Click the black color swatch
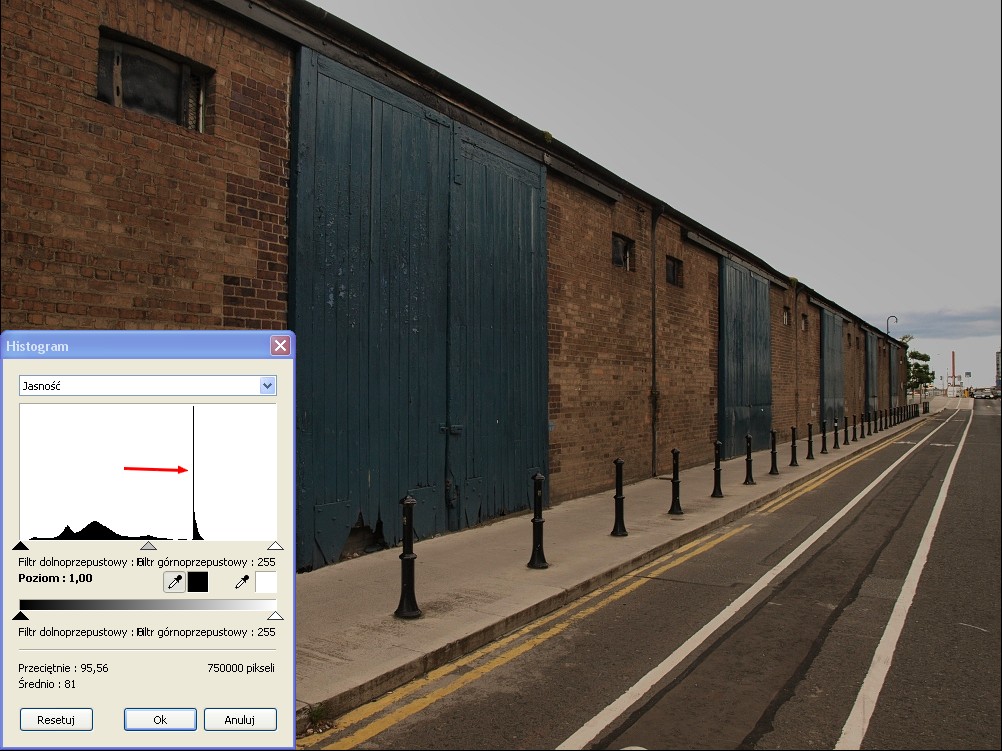 click(x=198, y=582)
